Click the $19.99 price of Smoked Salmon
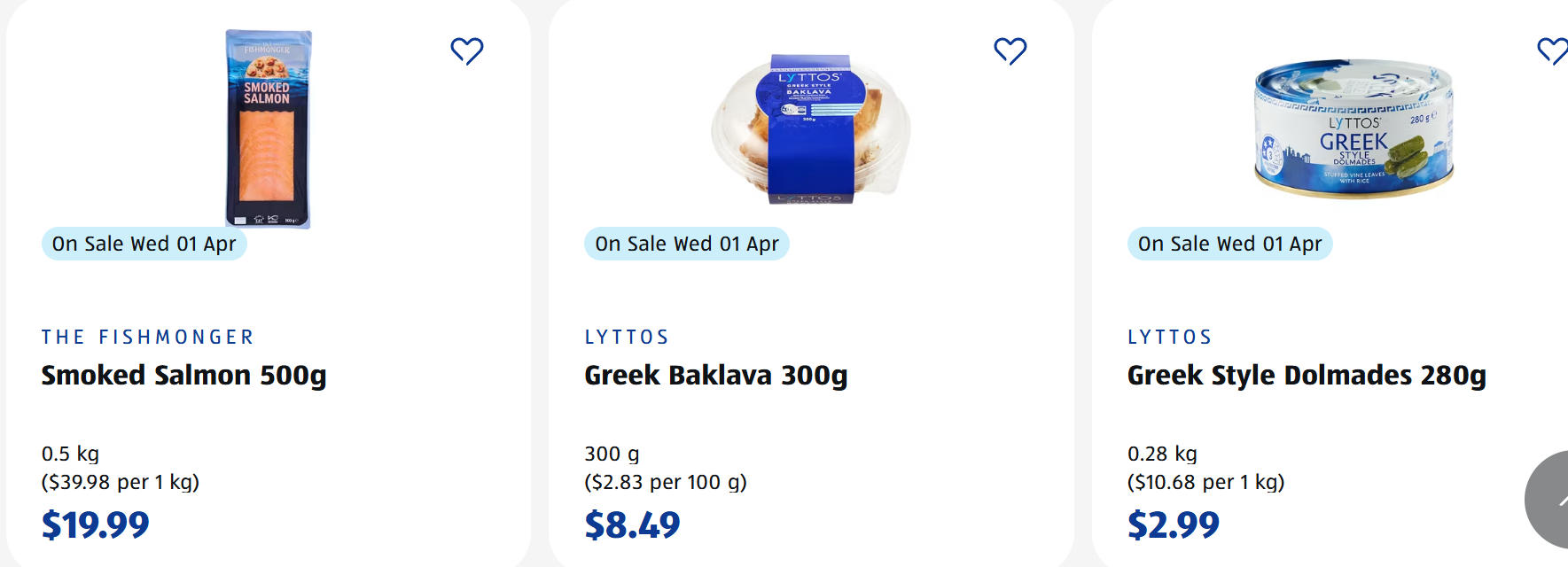 click(x=96, y=525)
